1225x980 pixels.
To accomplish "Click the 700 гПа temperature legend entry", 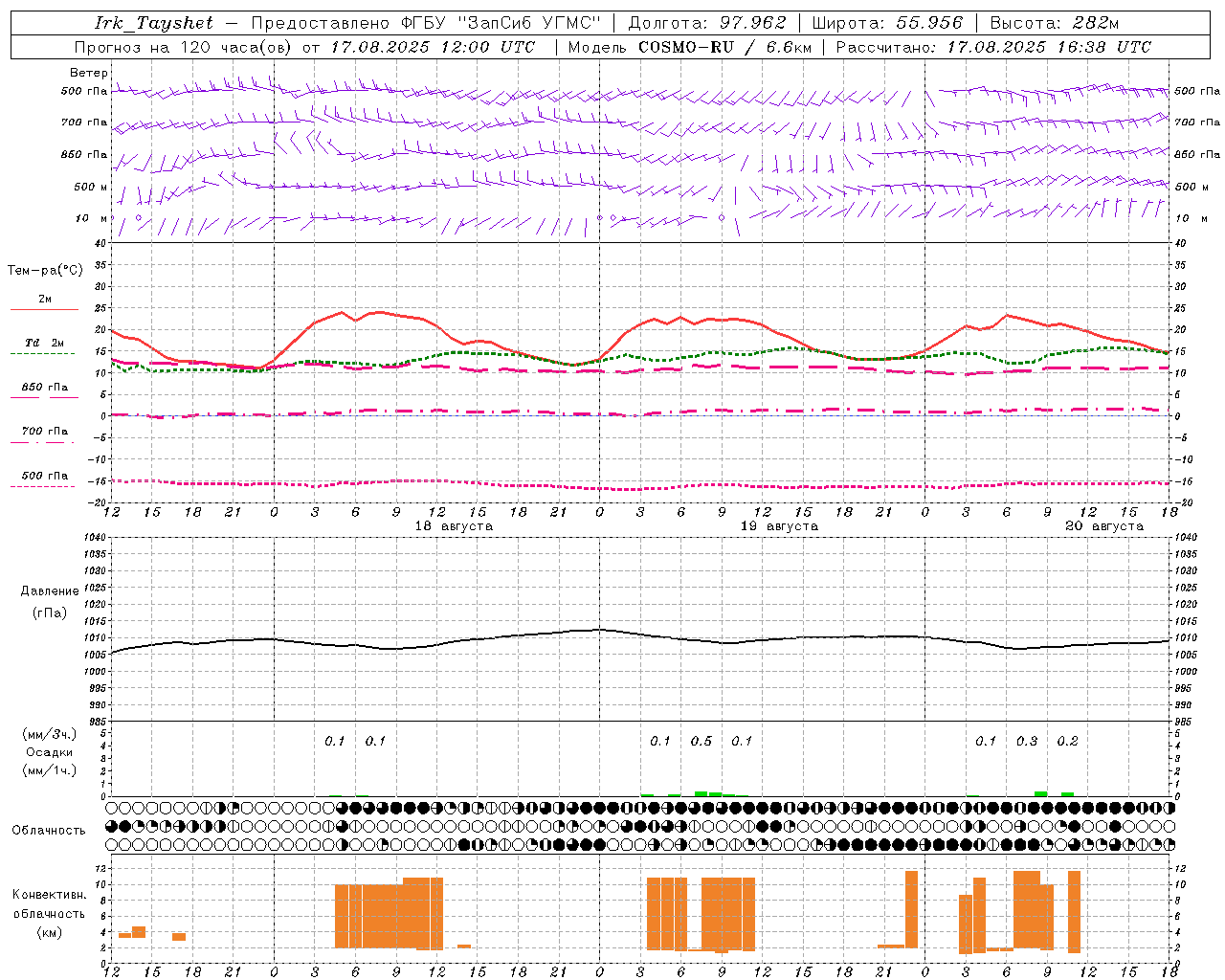I will click(45, 432).
